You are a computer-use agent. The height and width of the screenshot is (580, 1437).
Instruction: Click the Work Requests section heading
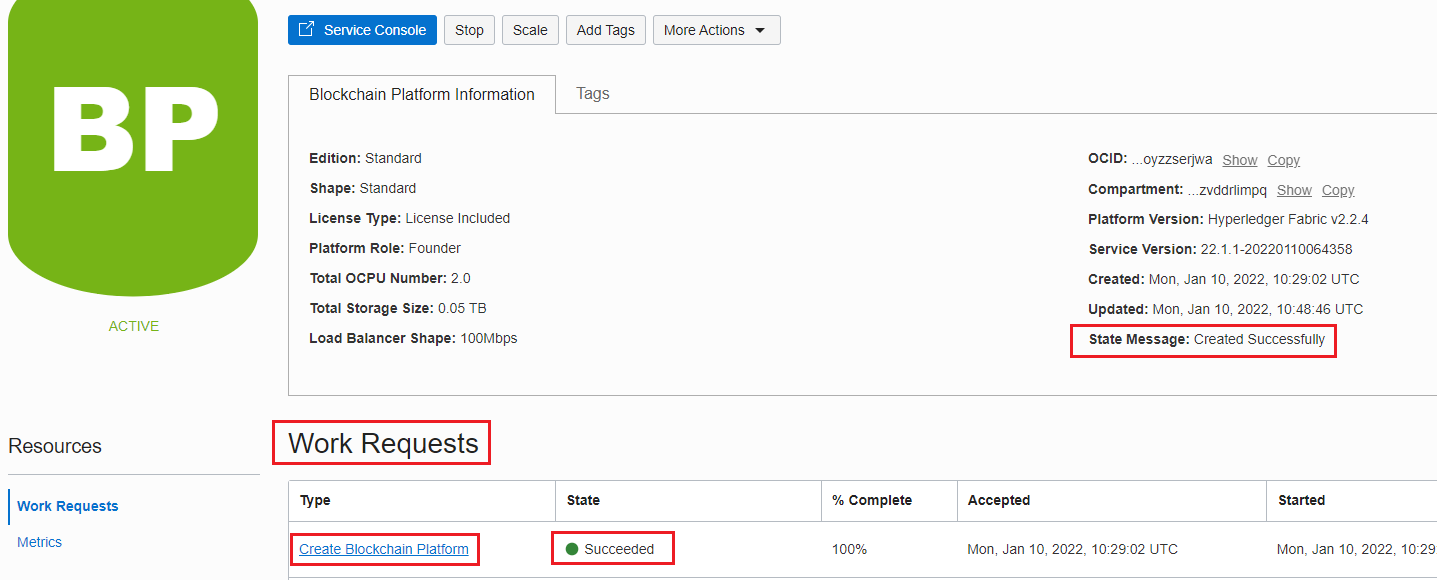(x=383, y=443)
